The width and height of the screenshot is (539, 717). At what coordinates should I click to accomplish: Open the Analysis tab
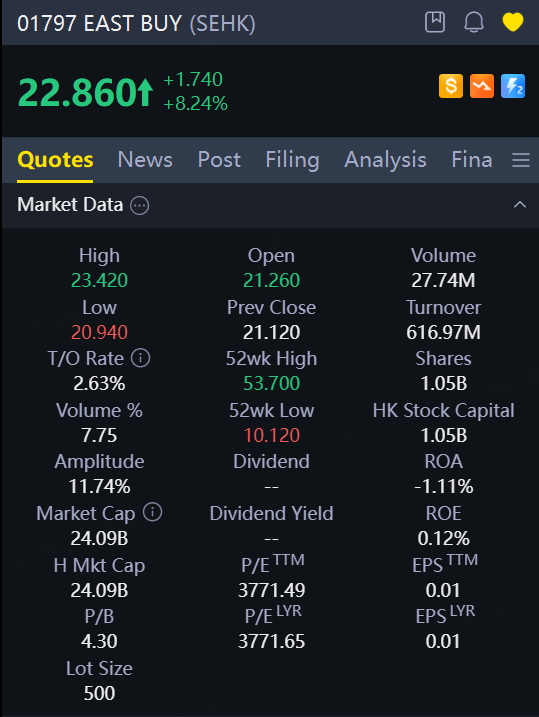click(x=385, y=161)
